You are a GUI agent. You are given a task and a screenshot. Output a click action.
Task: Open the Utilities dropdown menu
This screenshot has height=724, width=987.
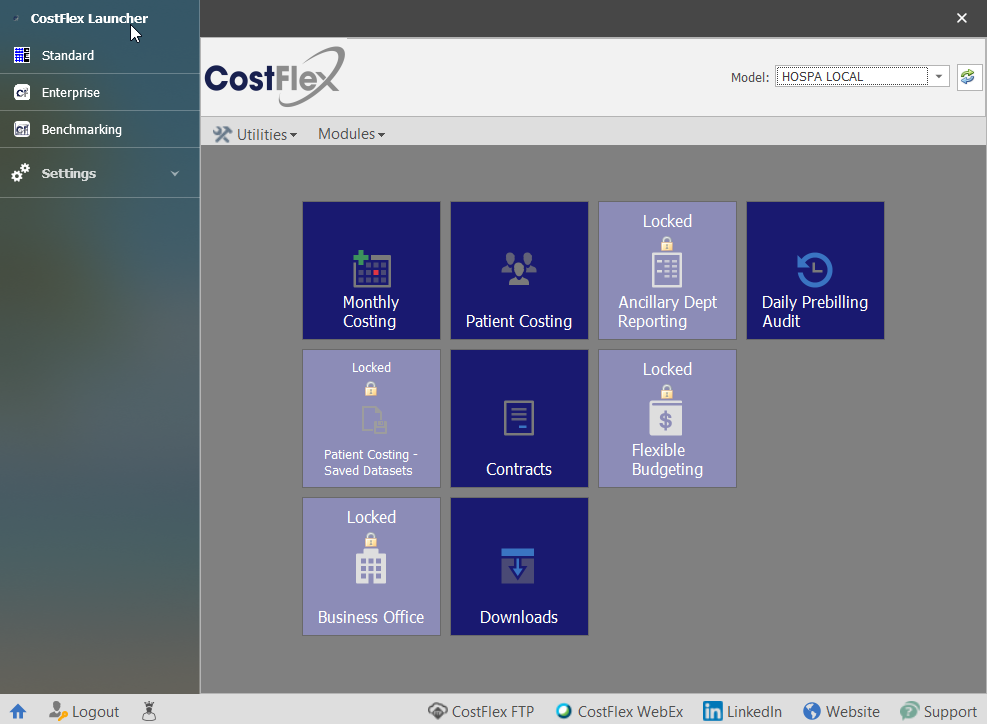256,134
